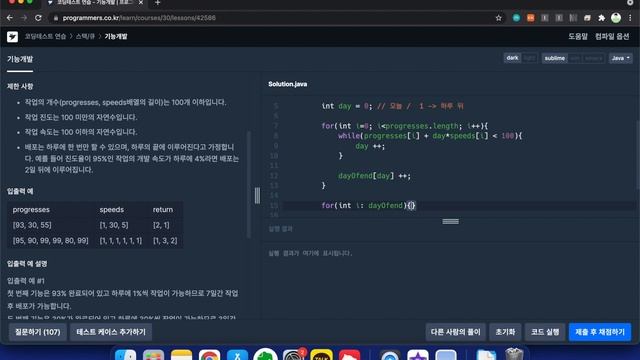Open the Chrome profile avatar
This screenshot has width=640, height=360.
coord(616,18)
